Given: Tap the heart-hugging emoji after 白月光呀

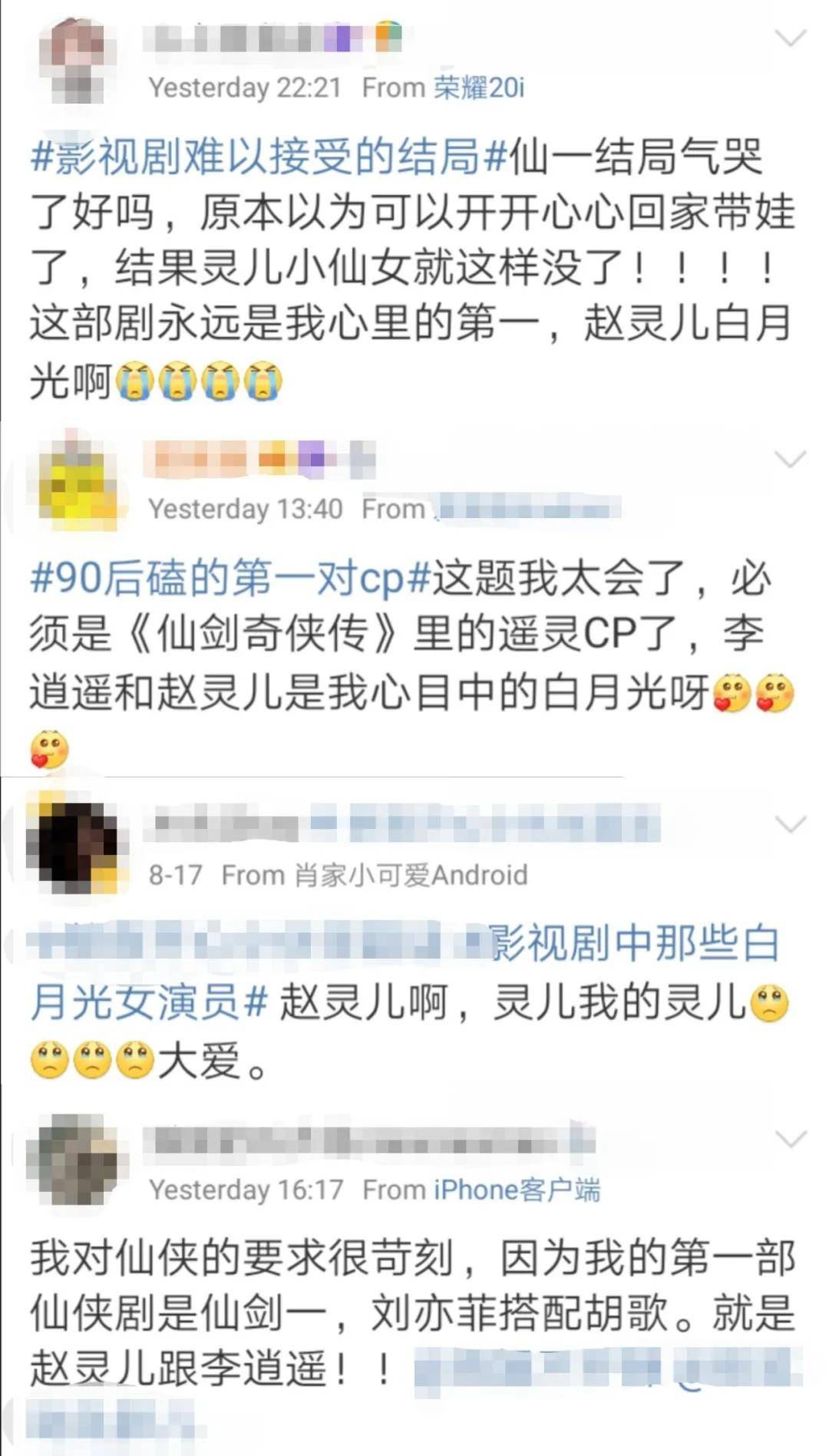Looking at the screenshot, I should pos(732,694).
